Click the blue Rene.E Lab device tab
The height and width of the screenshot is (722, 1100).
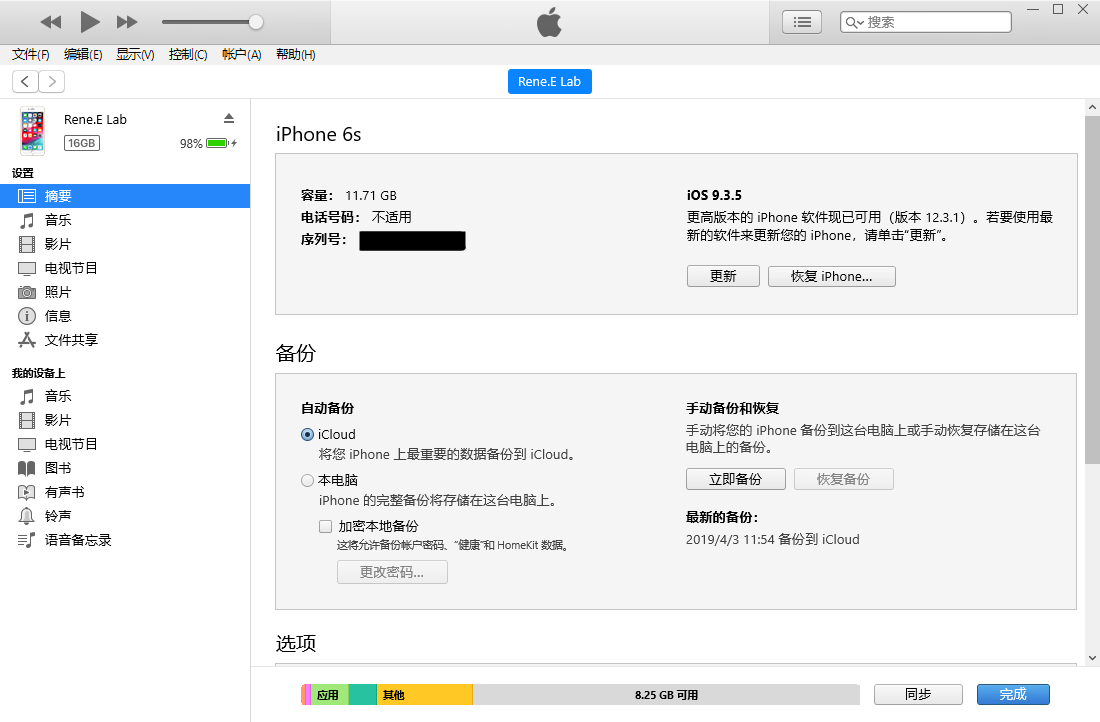[x=549, y=81]
